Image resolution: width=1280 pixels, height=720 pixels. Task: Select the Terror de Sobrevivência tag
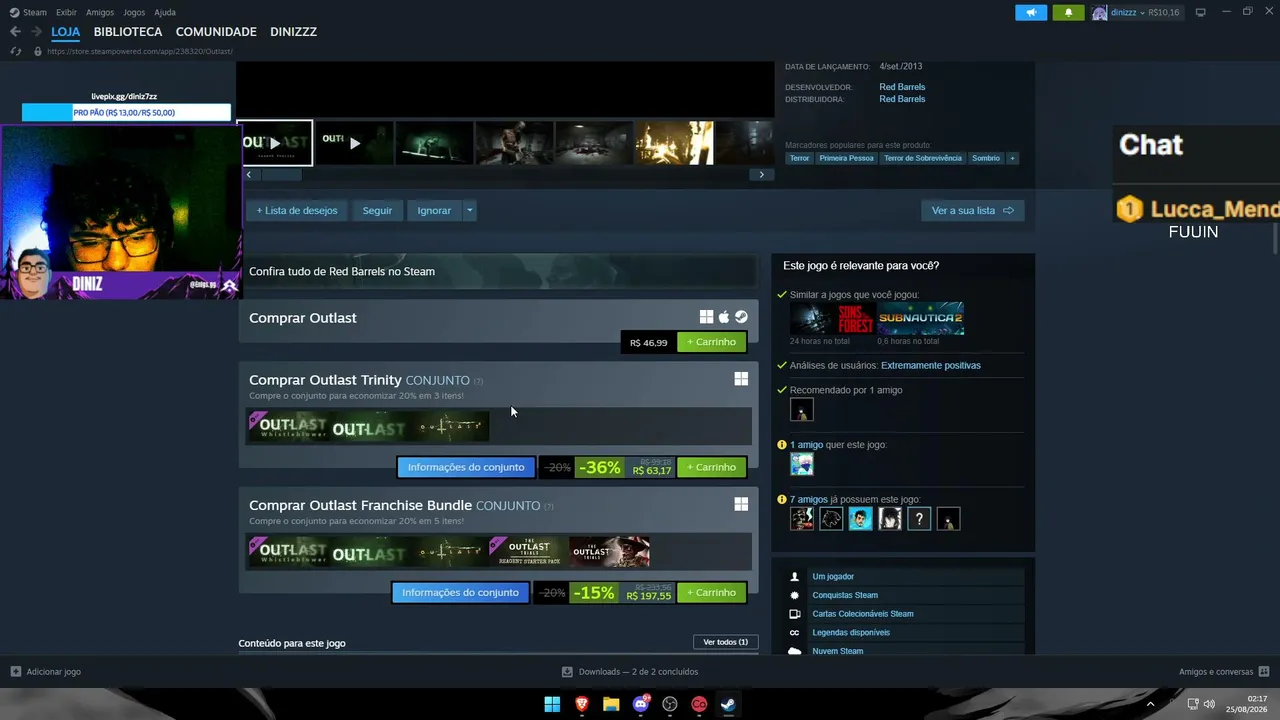click(923, 158)
